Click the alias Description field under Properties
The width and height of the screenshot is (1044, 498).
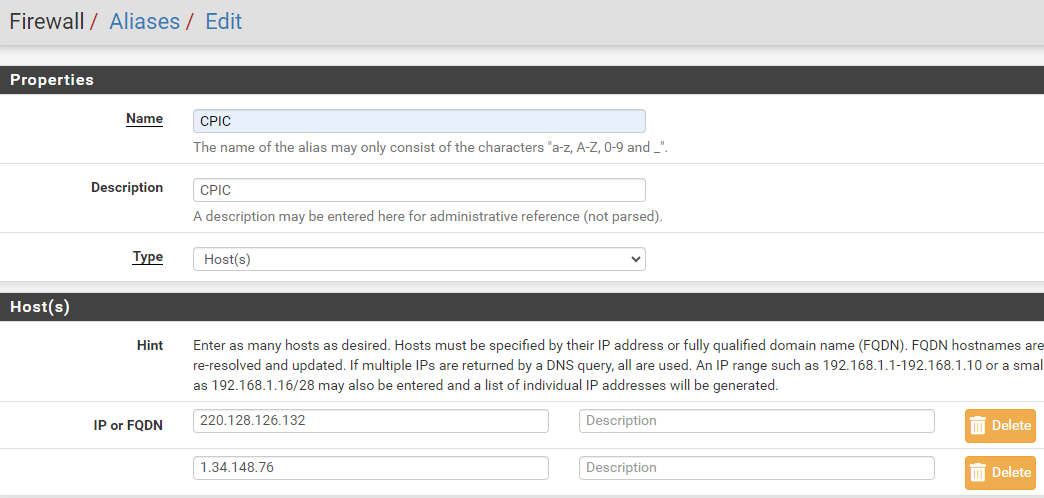tap(419, 190)
